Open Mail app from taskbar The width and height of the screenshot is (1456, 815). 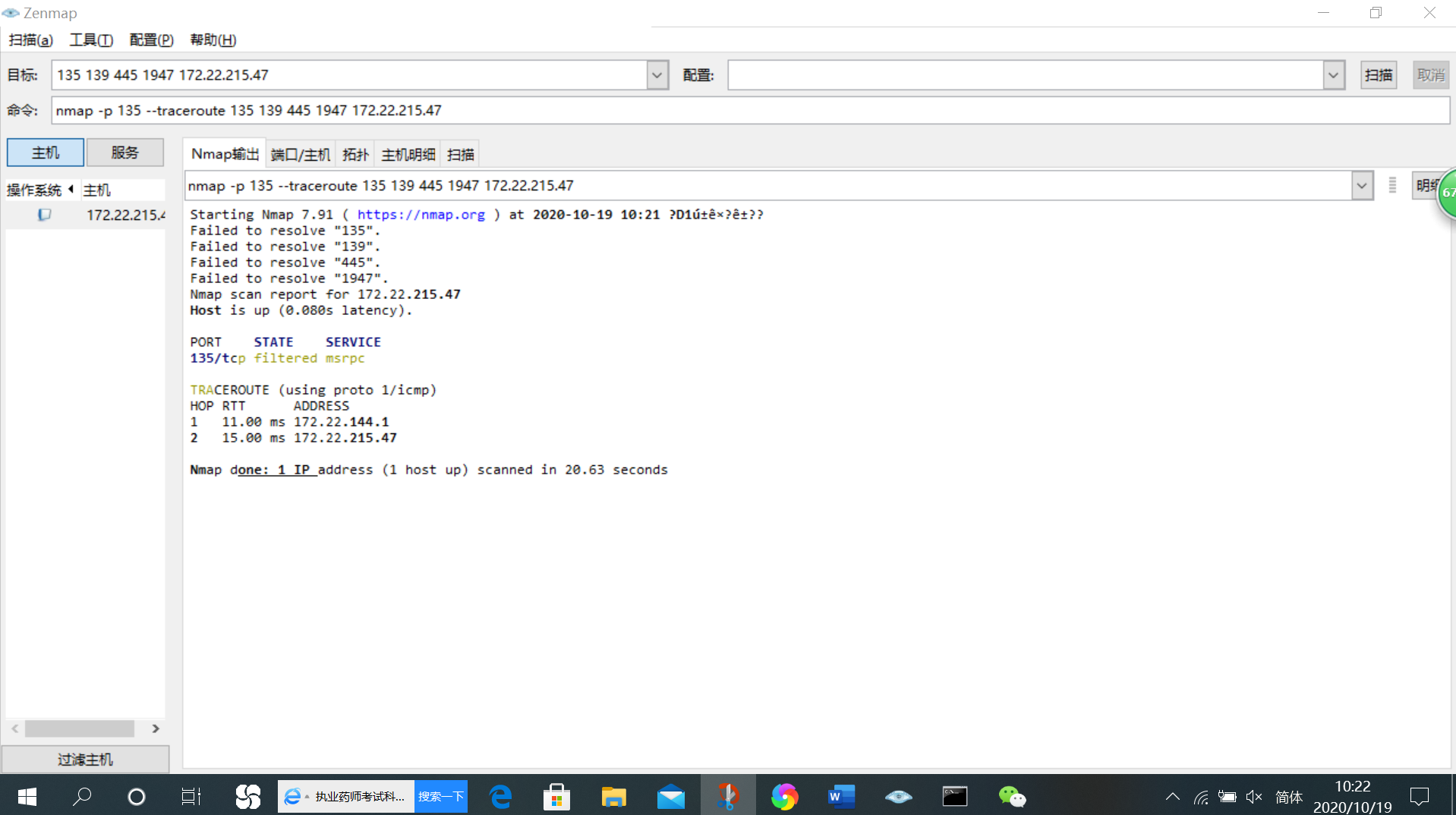(x=671, y=796)
